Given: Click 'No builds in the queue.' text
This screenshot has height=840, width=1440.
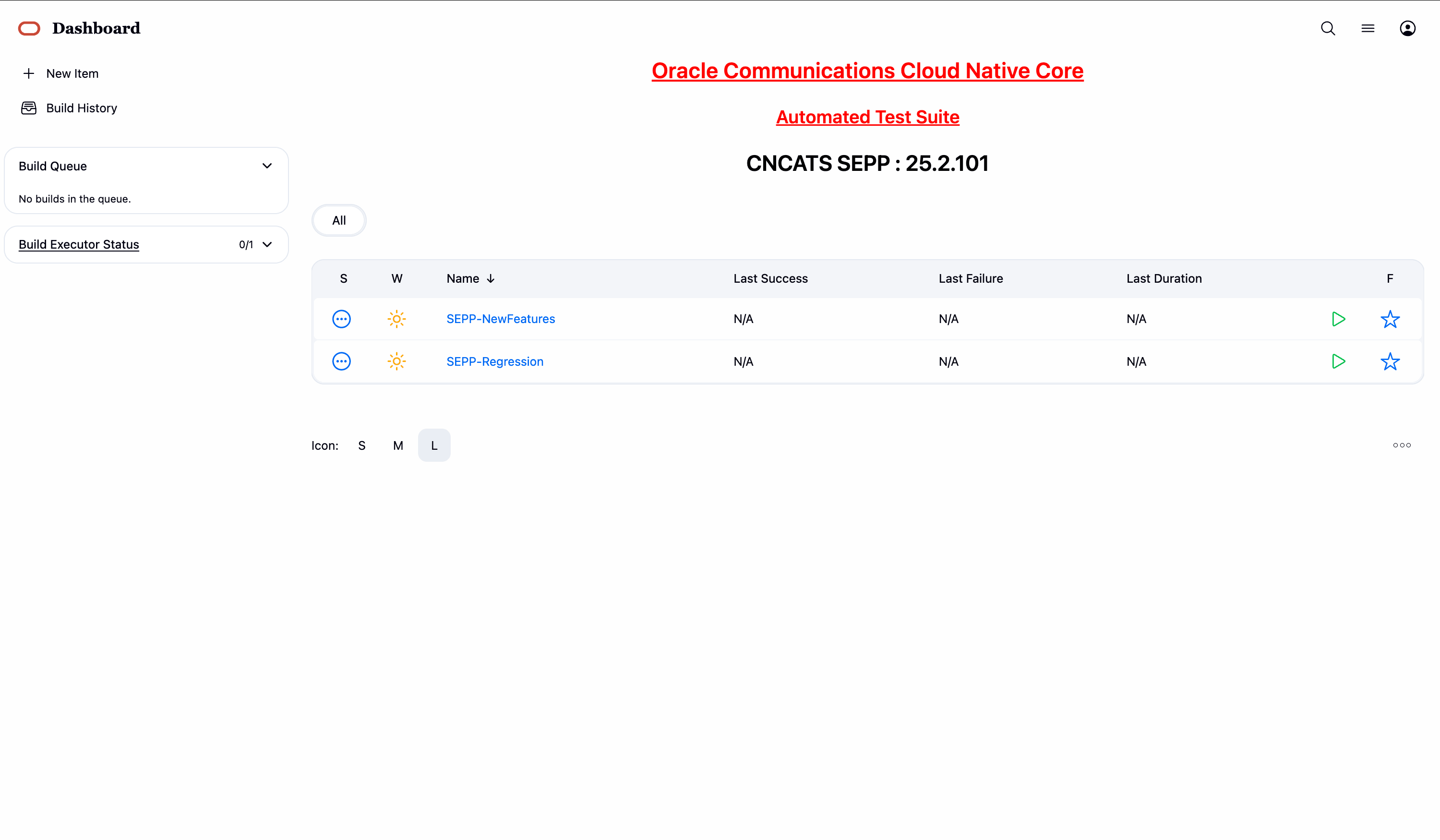Looking at the screenshot, I should 75,199.
